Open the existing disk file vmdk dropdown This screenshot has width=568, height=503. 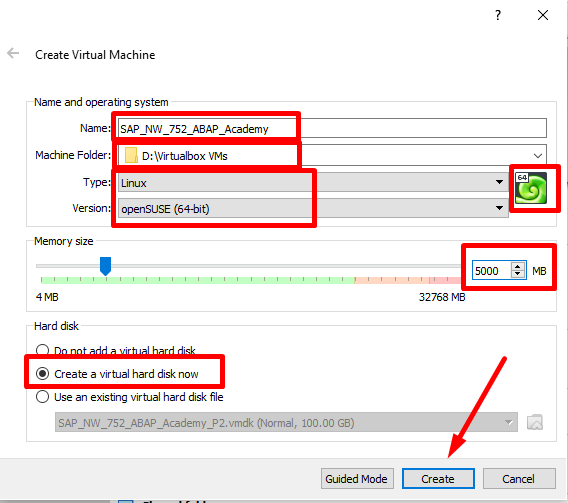coord(286,422)
